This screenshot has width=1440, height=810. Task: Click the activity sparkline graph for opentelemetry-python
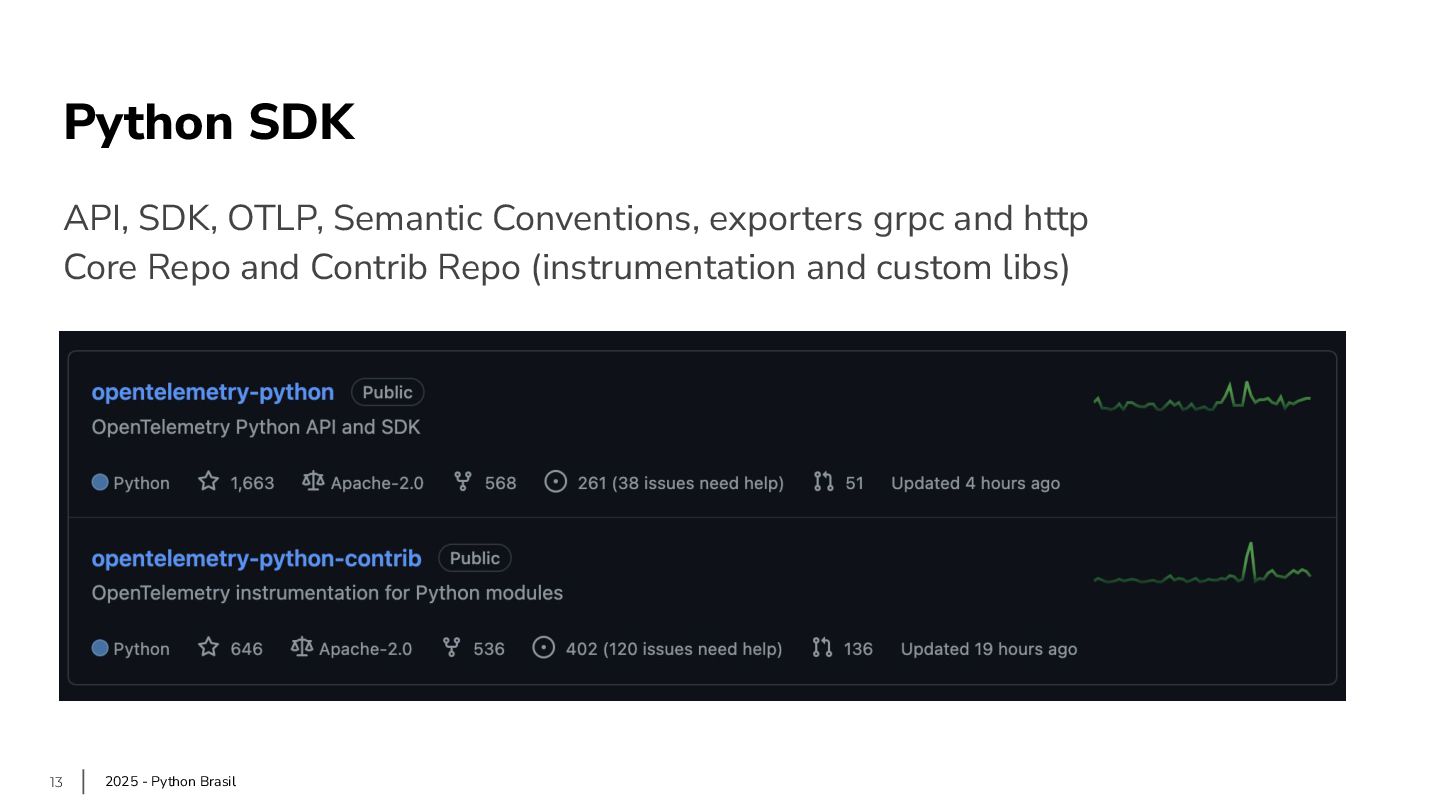(1202, 398)
